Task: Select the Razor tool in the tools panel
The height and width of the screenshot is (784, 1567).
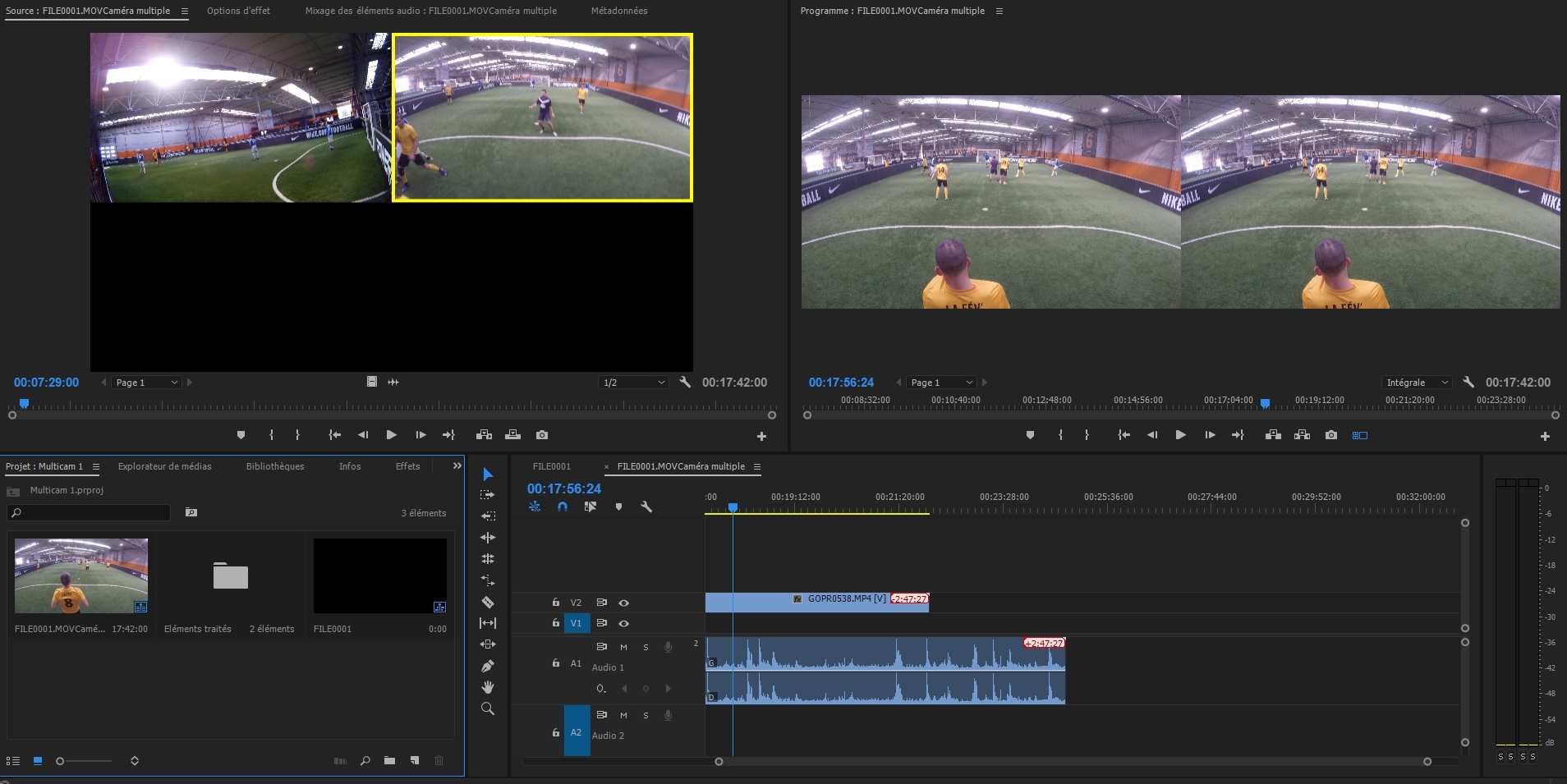Action: [x=488, y=602]
